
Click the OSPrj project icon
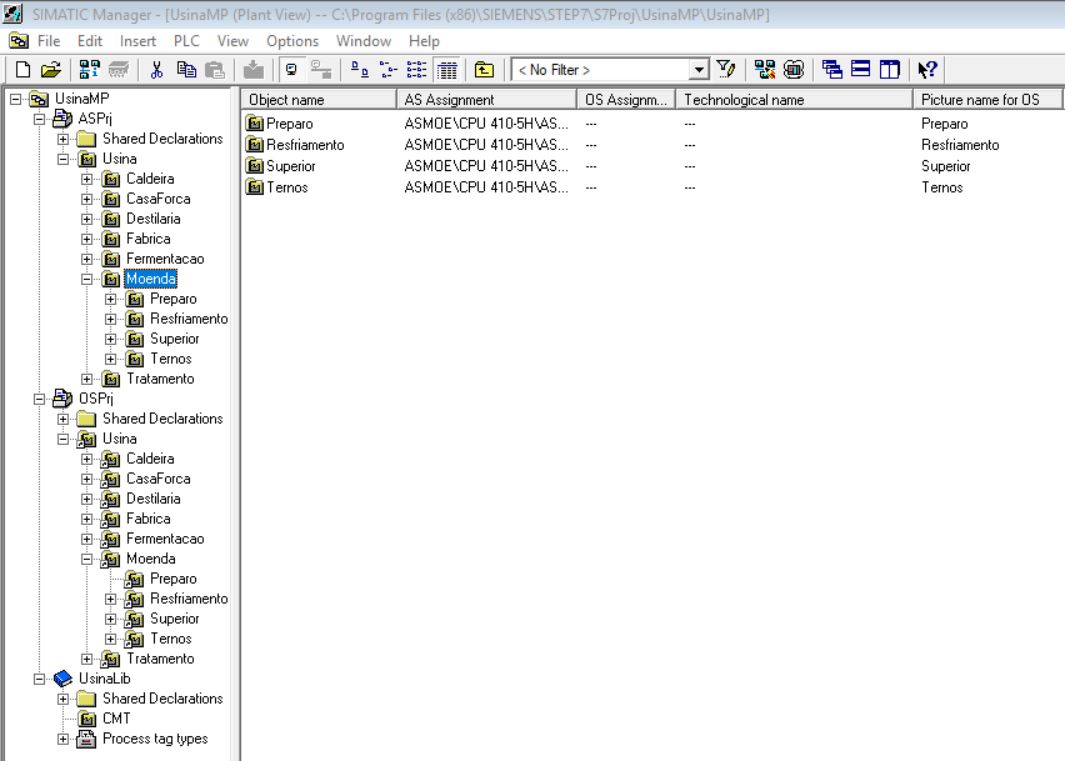[62, 399]
